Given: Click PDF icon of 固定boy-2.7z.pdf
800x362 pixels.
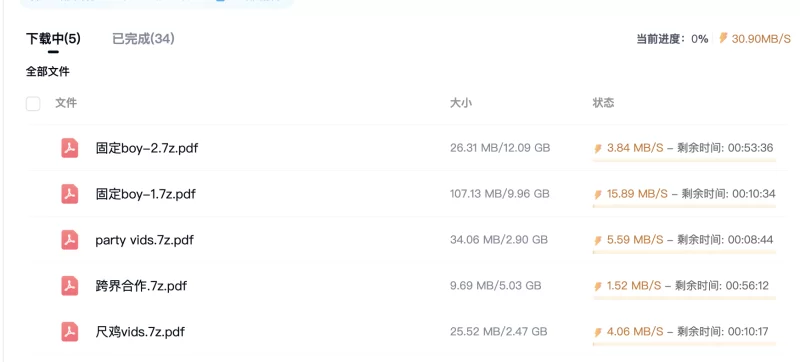Looking at the screenshot, I should [x=70, y=148].
